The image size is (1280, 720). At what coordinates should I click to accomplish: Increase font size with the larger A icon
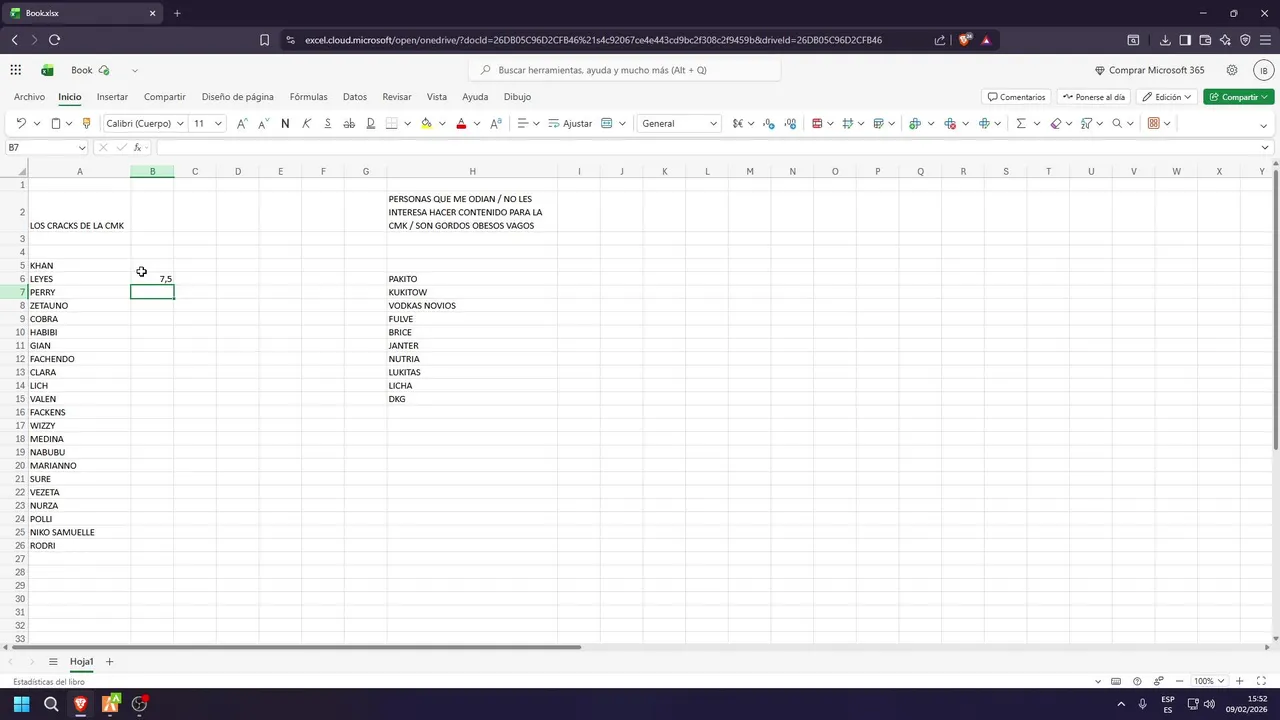[242, 123]
